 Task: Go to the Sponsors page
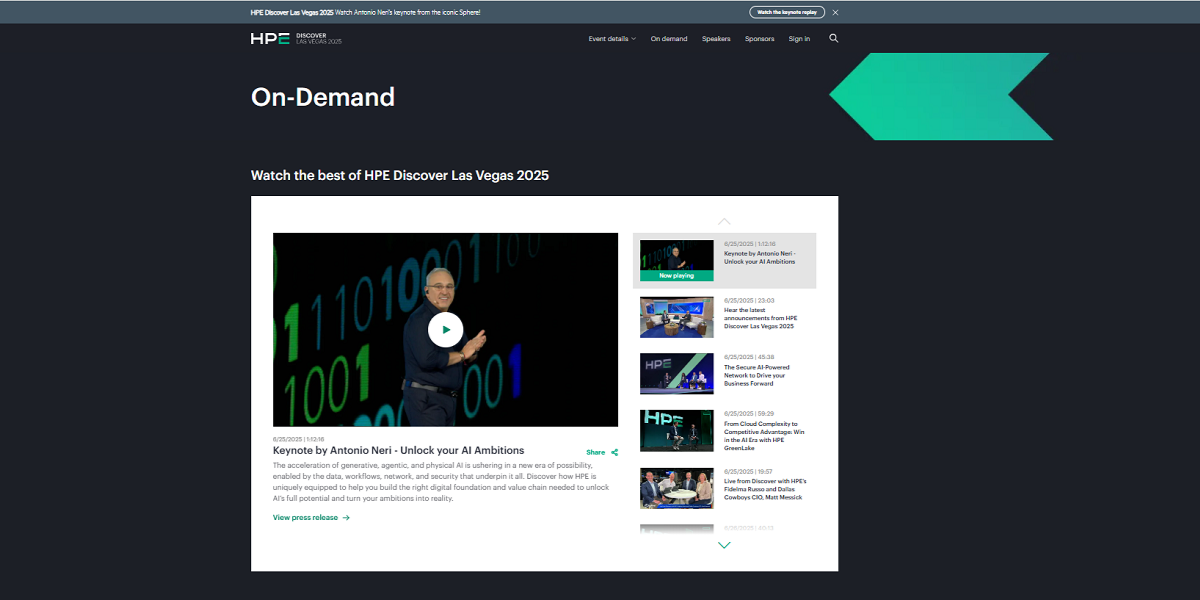pos(760,39)
